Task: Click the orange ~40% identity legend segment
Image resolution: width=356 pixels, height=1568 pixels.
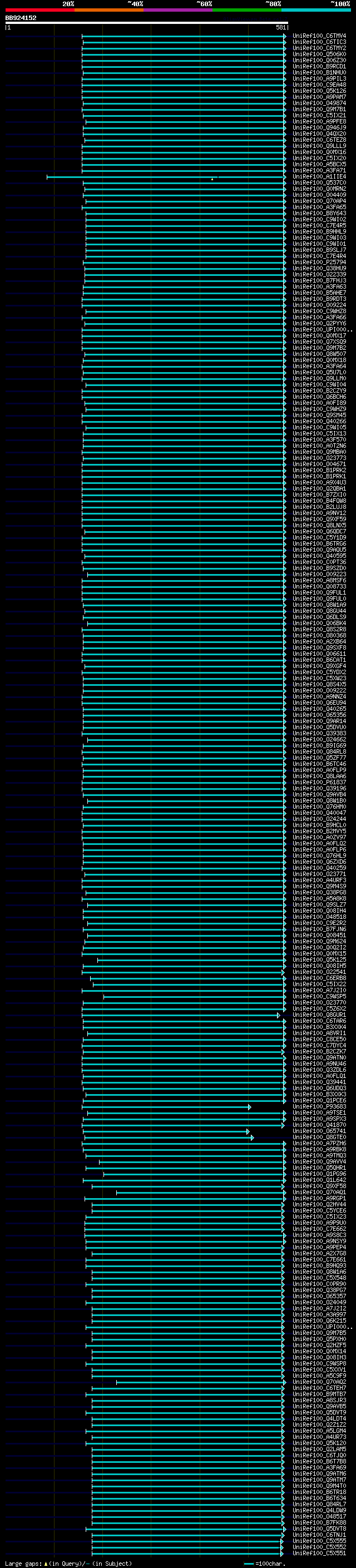Action: [109, 10]
